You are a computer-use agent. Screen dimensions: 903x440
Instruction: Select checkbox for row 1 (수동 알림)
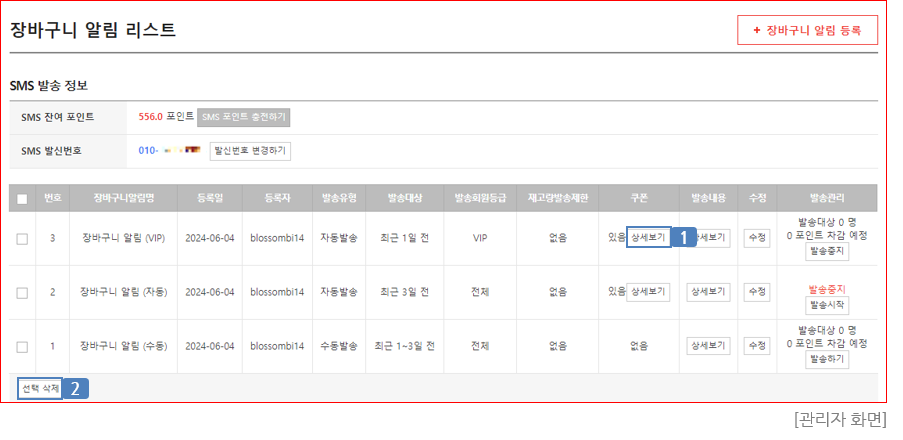(x=22, y=346)
